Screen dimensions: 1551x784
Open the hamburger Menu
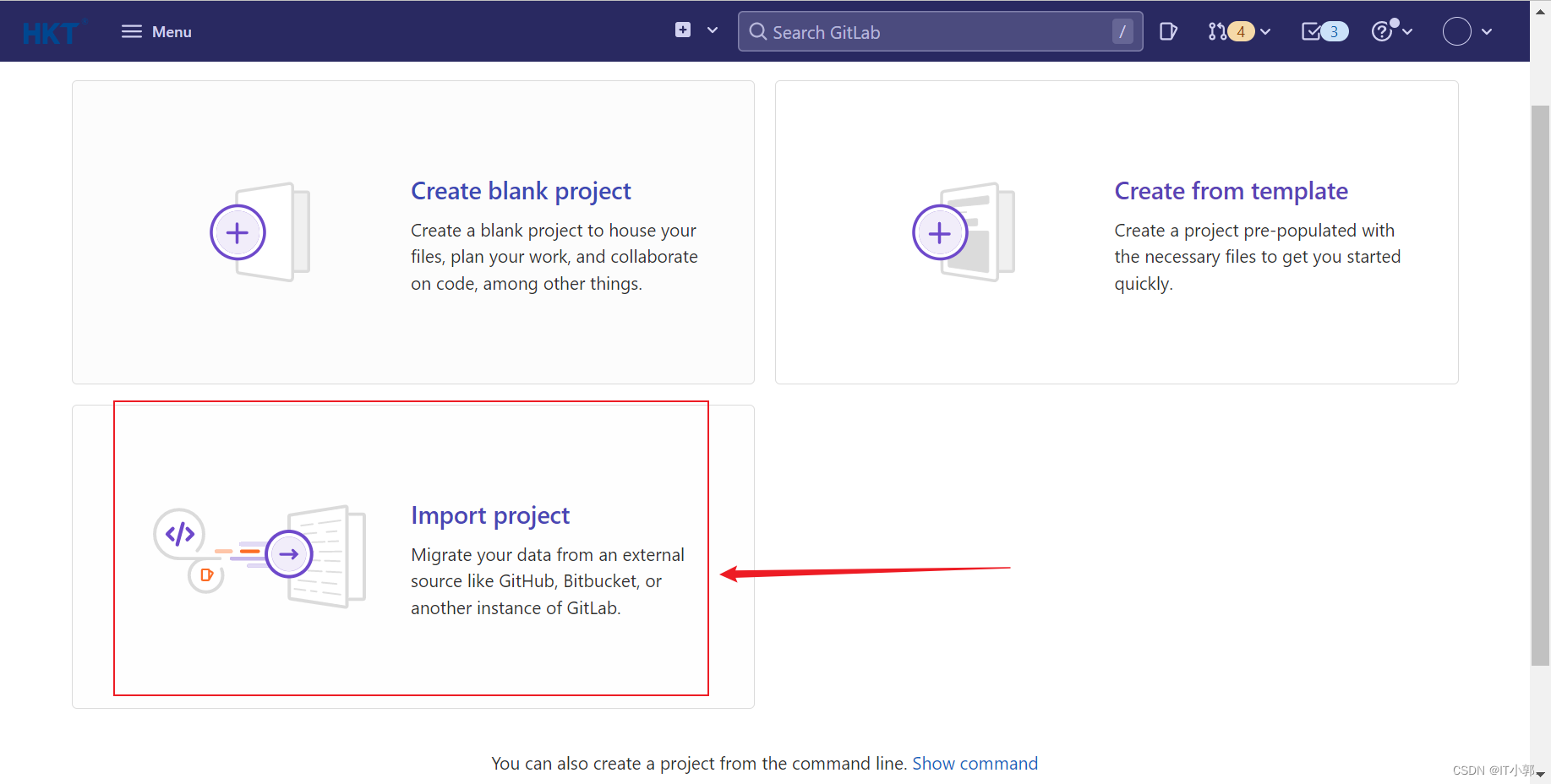[x=156, y=31]
